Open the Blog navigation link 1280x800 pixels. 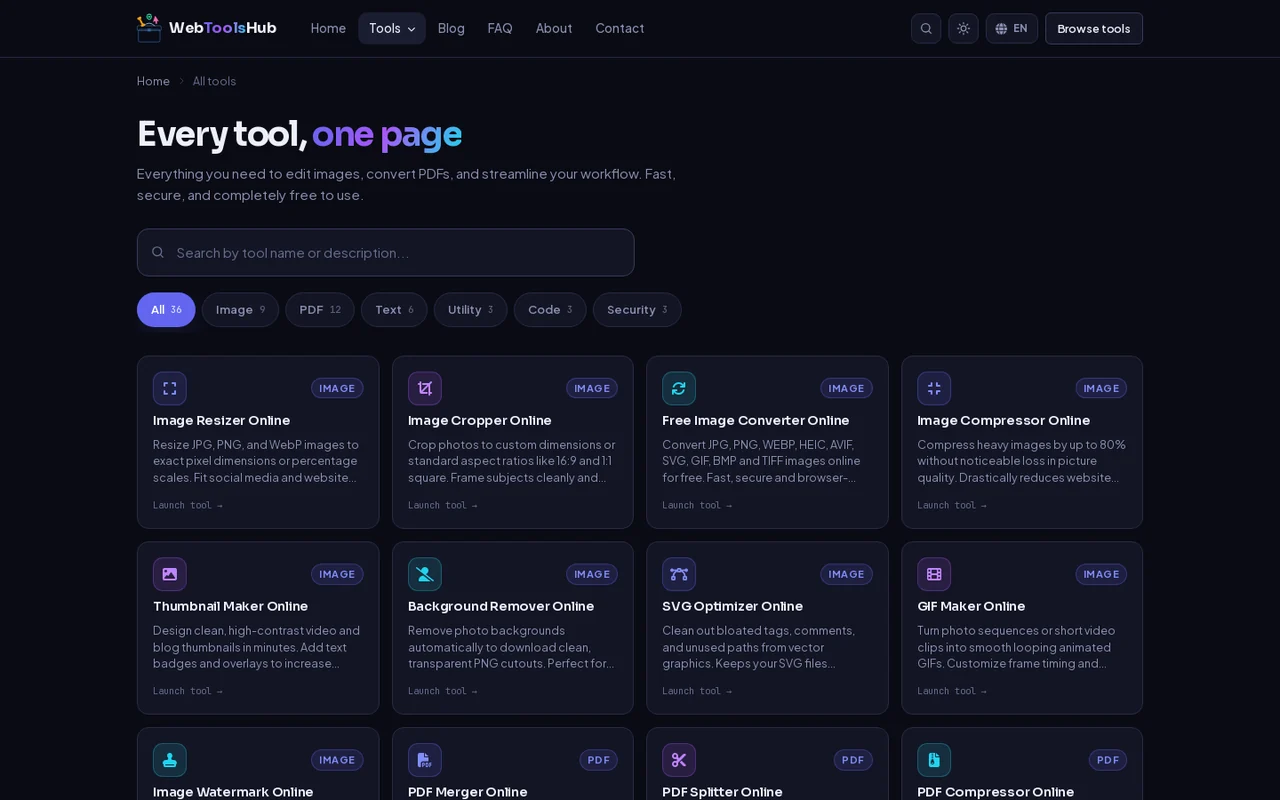click(451, 28)
